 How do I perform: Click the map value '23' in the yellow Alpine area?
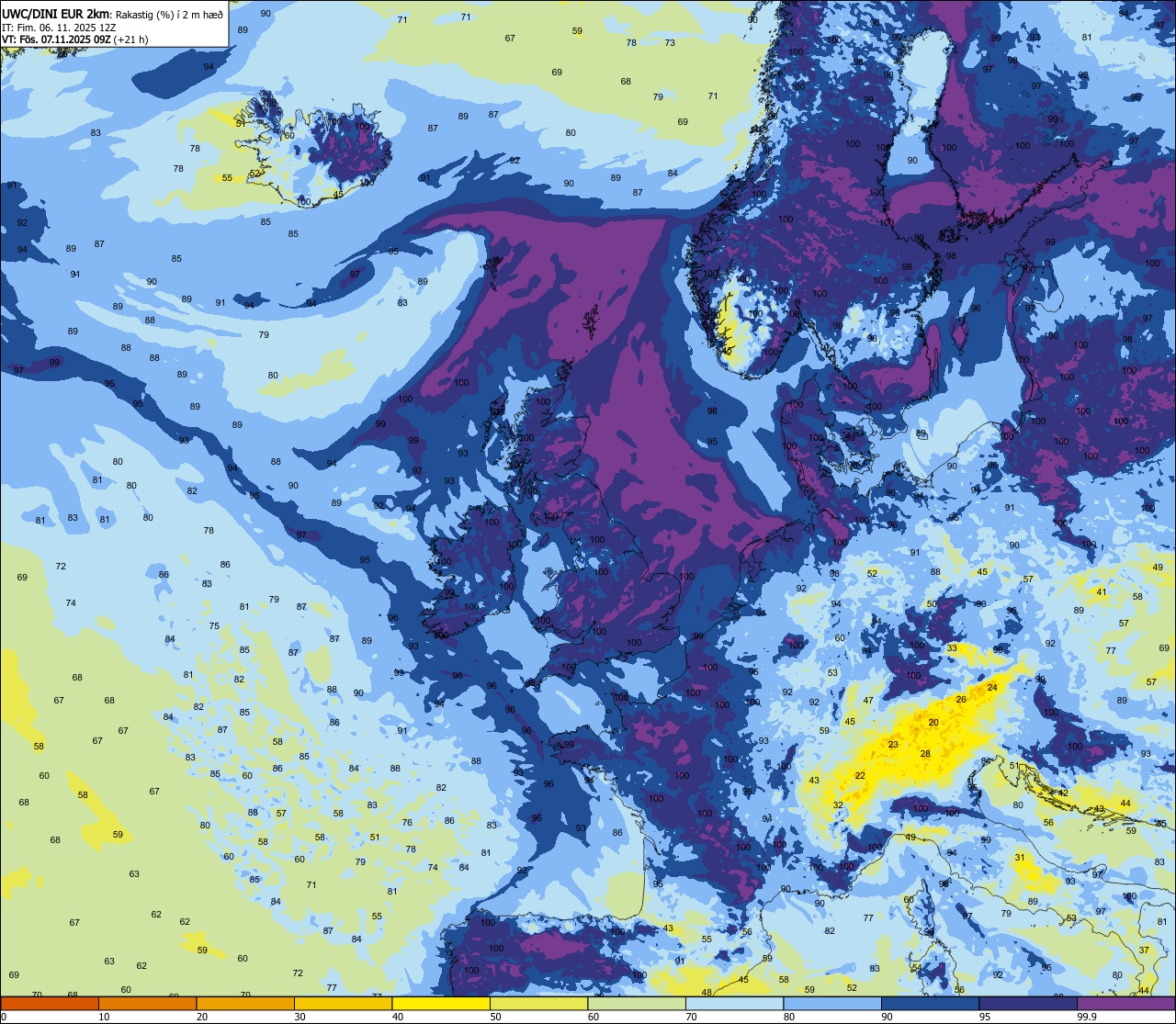(893, 745)
